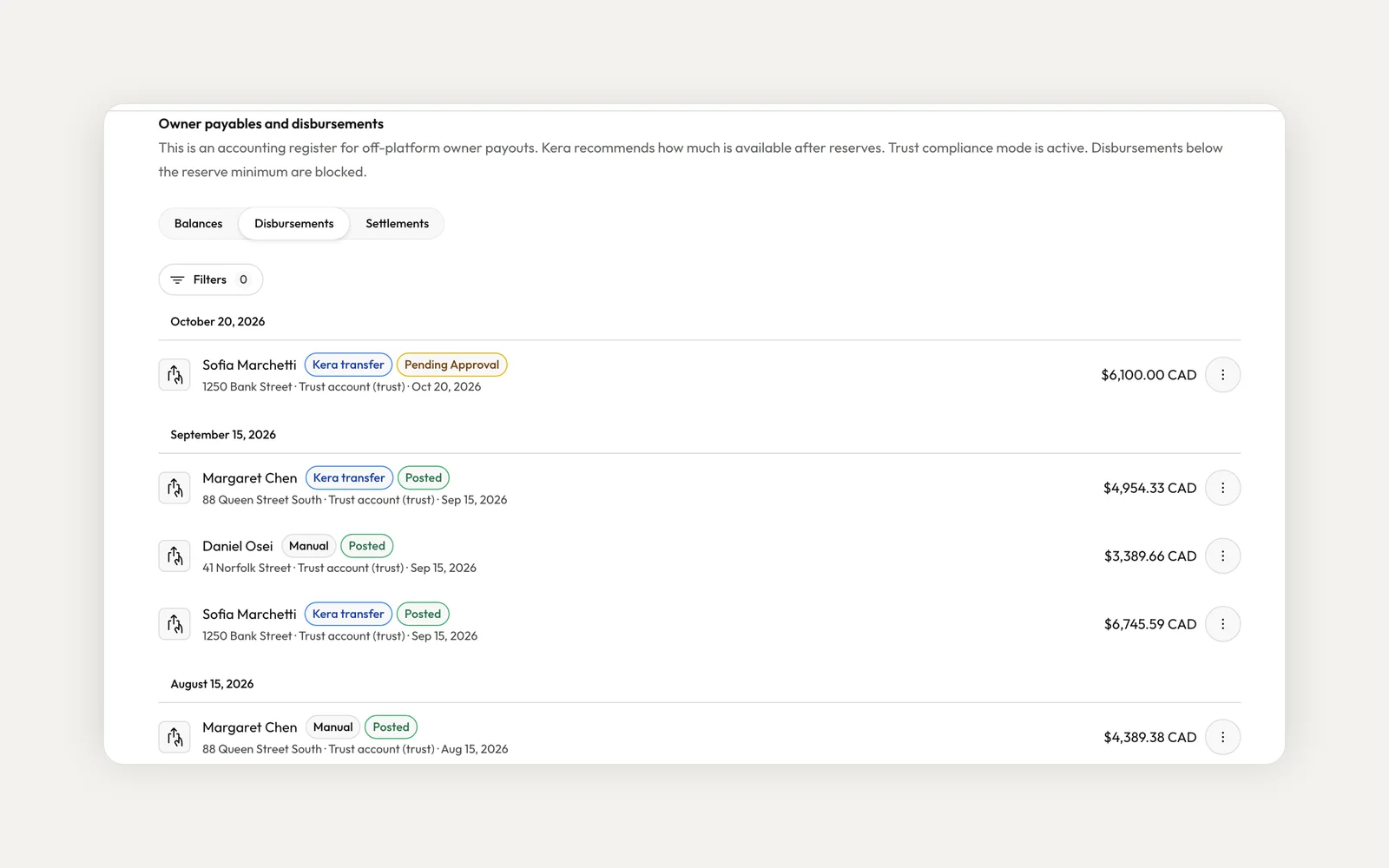Click the $4,954.33 CAD amount

click(x=1149, y=488)
